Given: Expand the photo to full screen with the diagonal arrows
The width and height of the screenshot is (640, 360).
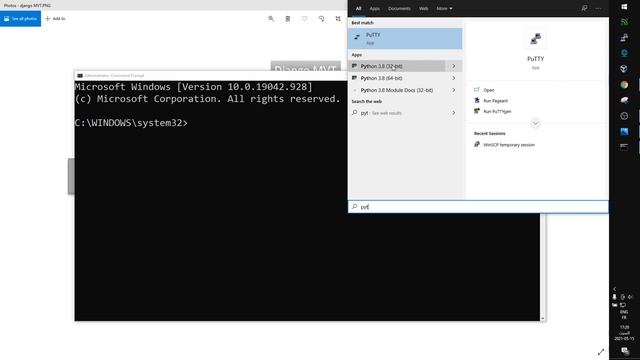Looking at the screenshot, I should [x=601, y=351].
